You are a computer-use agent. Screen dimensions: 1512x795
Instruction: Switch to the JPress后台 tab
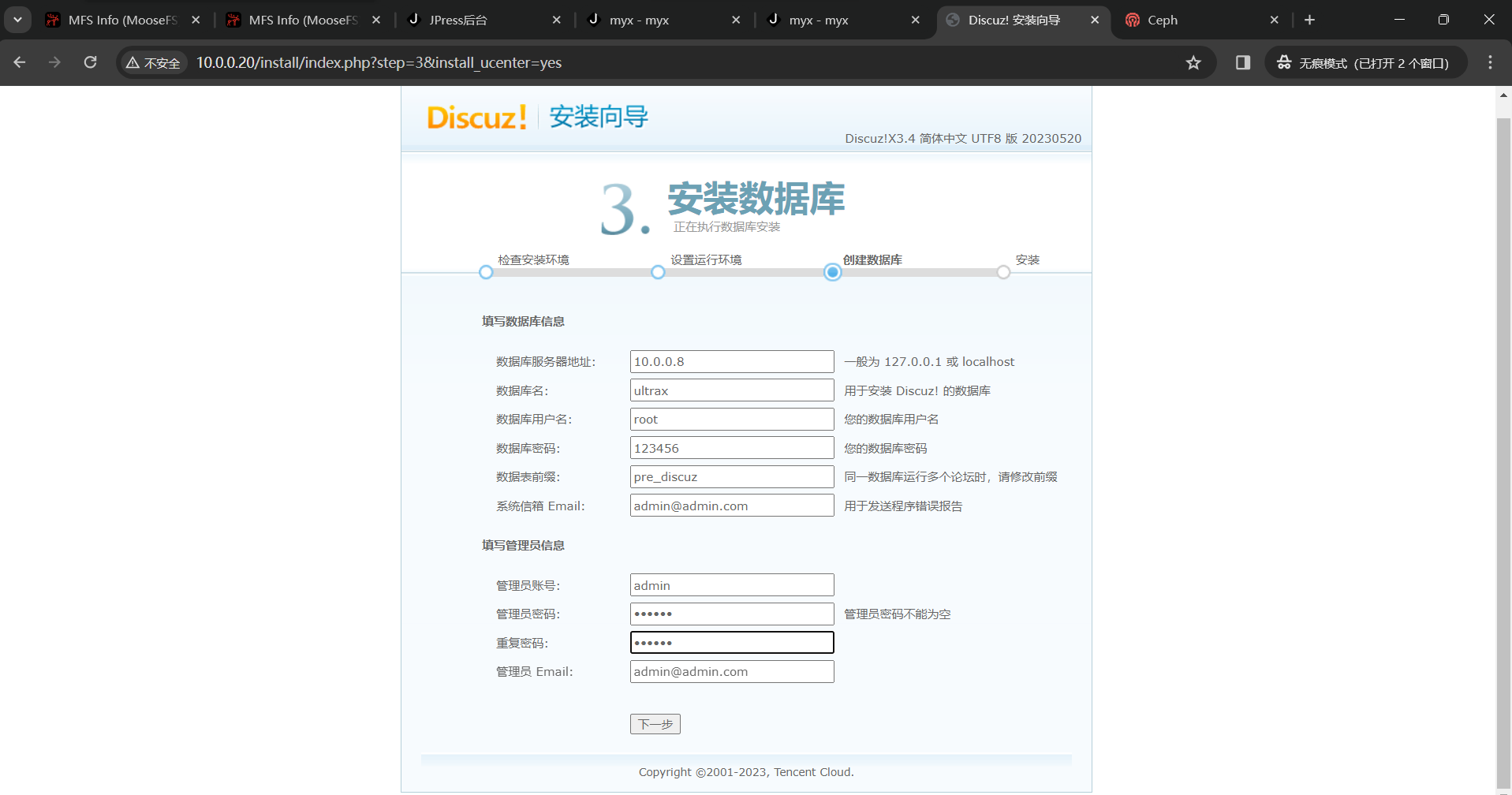coord(484,20)
